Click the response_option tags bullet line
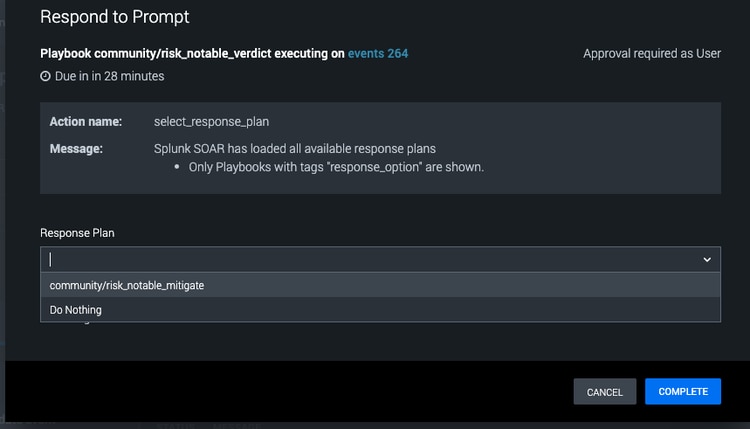This screenshot has height=429, width=750. pyautogui.click(x=336, y=167)
